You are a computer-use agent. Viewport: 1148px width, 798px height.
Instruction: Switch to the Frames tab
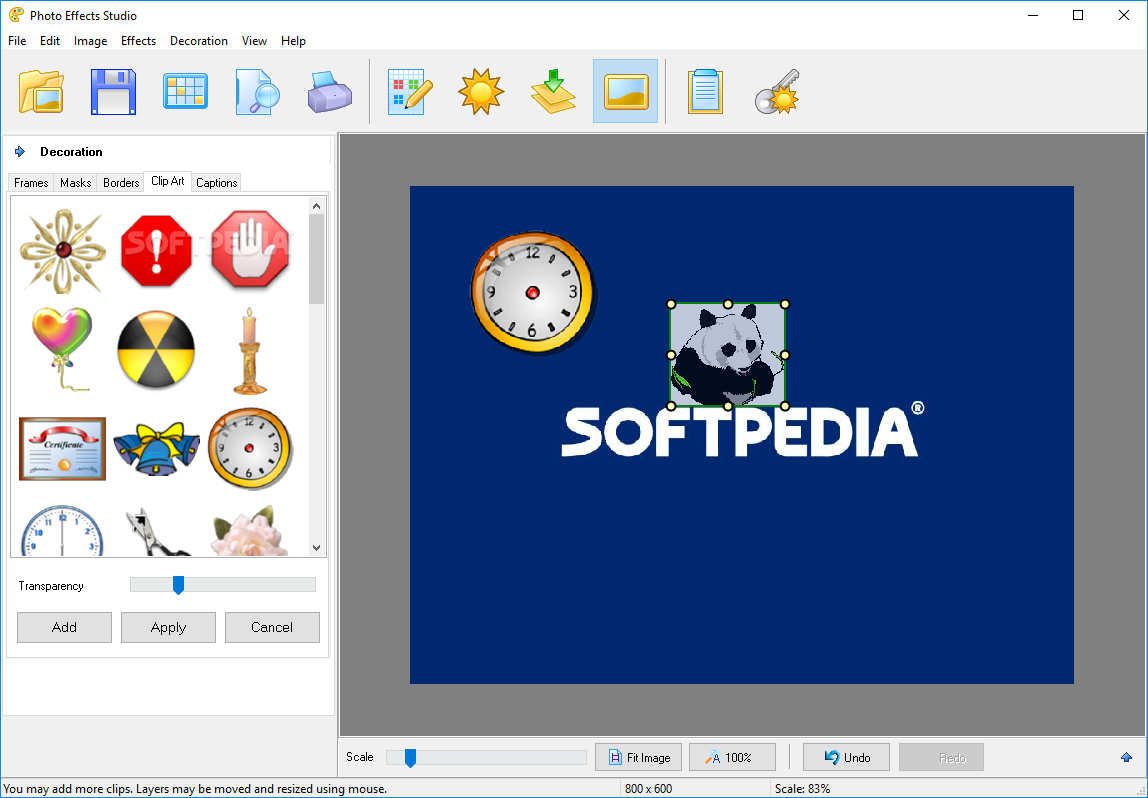[x=31, y=183]
